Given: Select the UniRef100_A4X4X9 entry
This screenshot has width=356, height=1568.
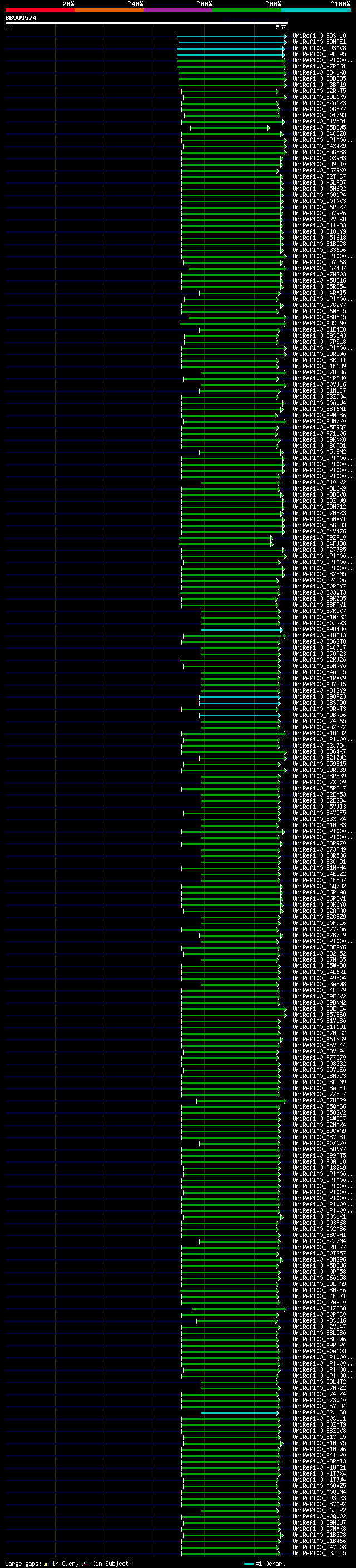Looking at the screenshot, I should [x=319, y=146].
